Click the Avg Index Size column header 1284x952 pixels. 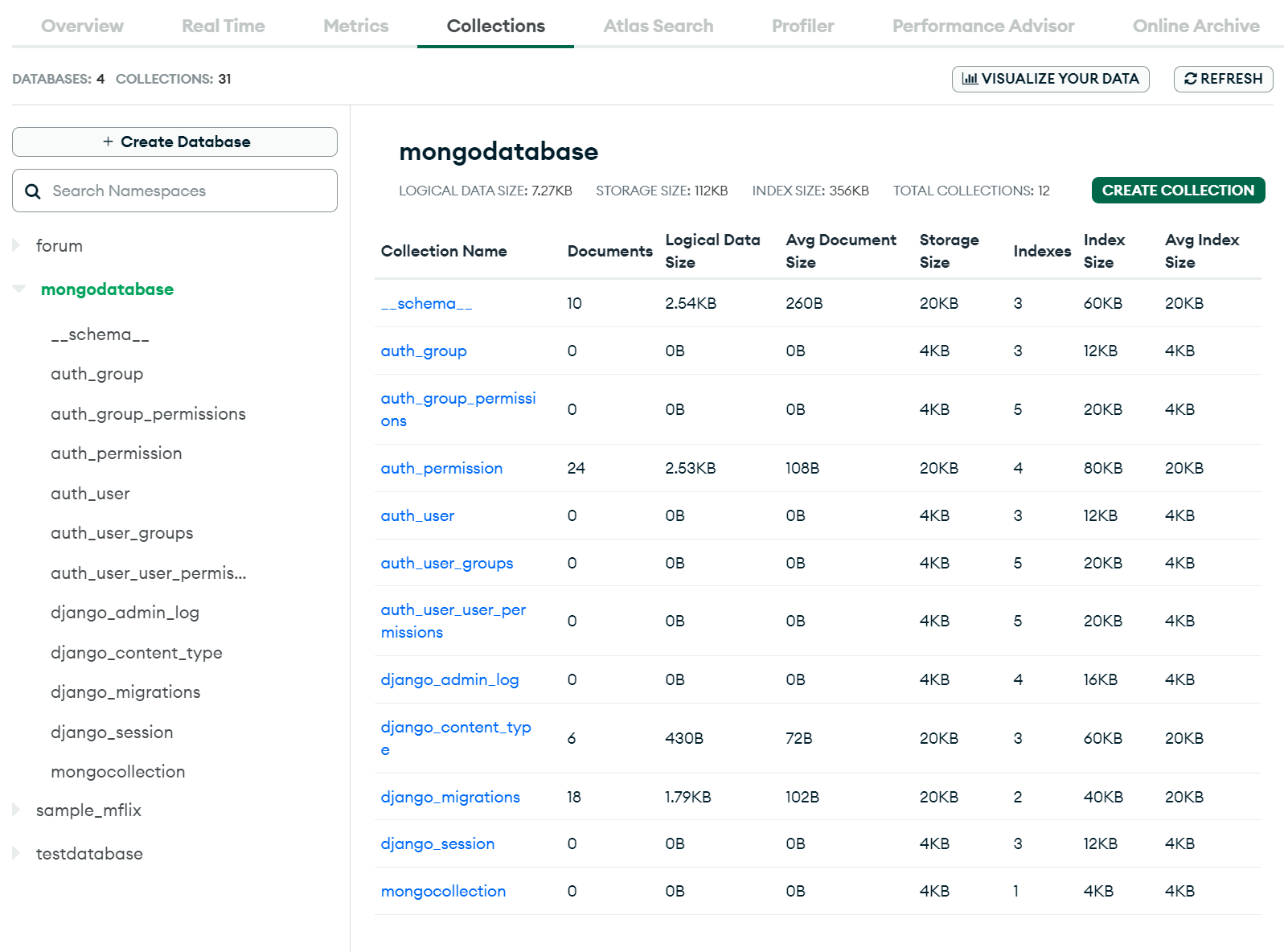[x=1202, y=251]
